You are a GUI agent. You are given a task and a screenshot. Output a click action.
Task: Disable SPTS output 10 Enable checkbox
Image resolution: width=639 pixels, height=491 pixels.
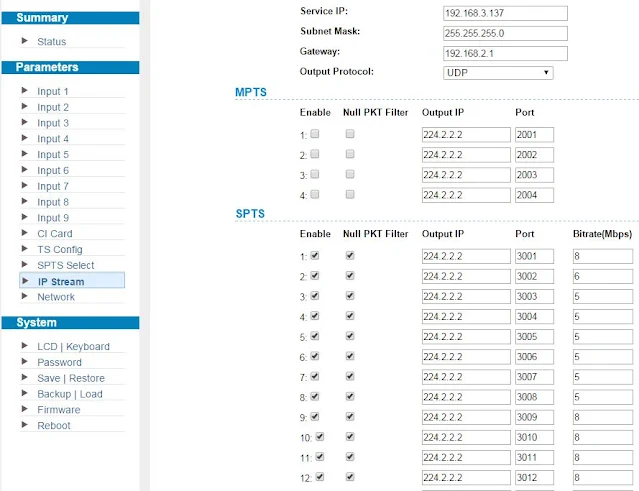click(x=320, y=436)
